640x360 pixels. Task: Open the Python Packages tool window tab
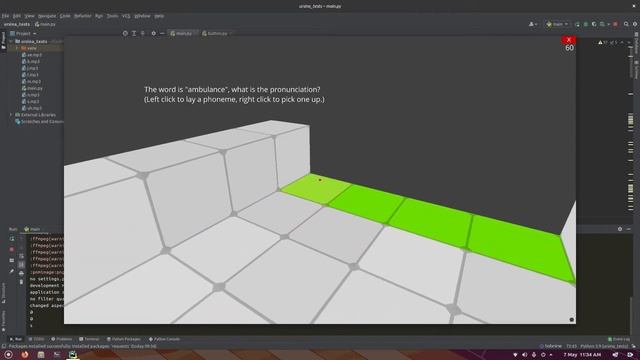pyautogui.click(x=123, y=339)
